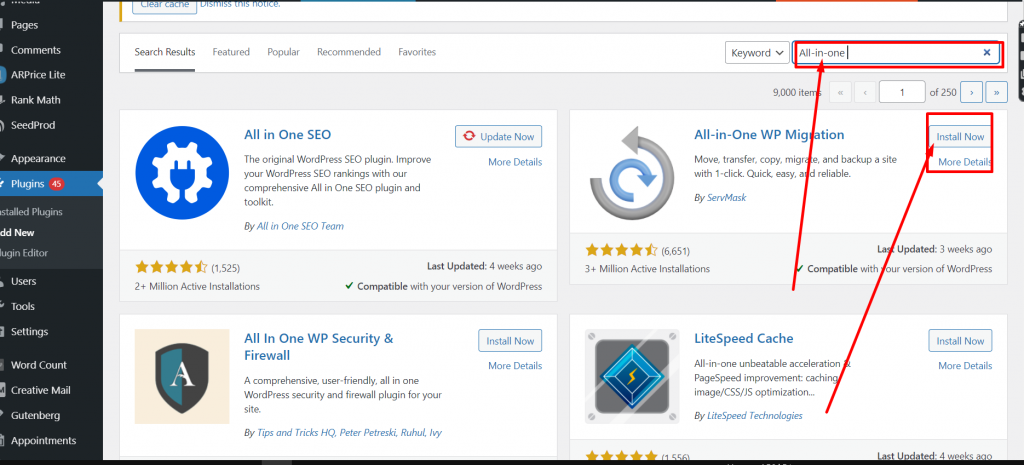Click the 45 plugin updates badge
Screen dimensions: 1024x465
[x=57, y=184]
